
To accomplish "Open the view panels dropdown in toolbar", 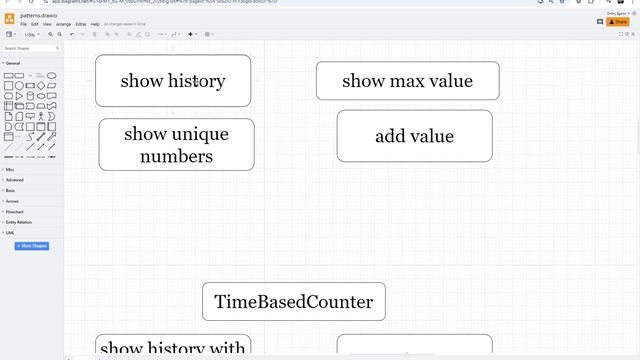I will (x=11, y=34).
